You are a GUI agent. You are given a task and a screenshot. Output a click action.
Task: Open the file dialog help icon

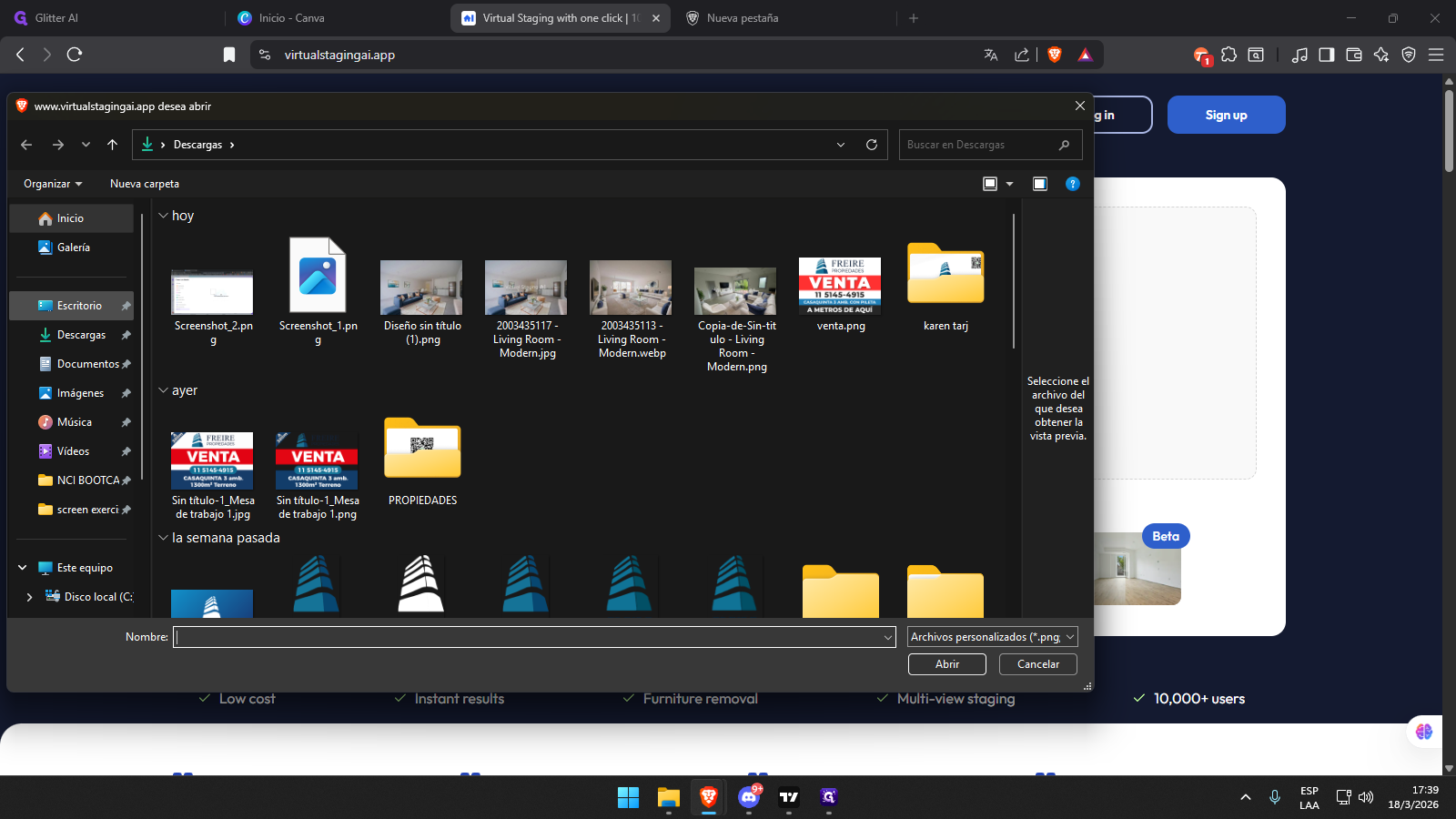[1073, 184]
